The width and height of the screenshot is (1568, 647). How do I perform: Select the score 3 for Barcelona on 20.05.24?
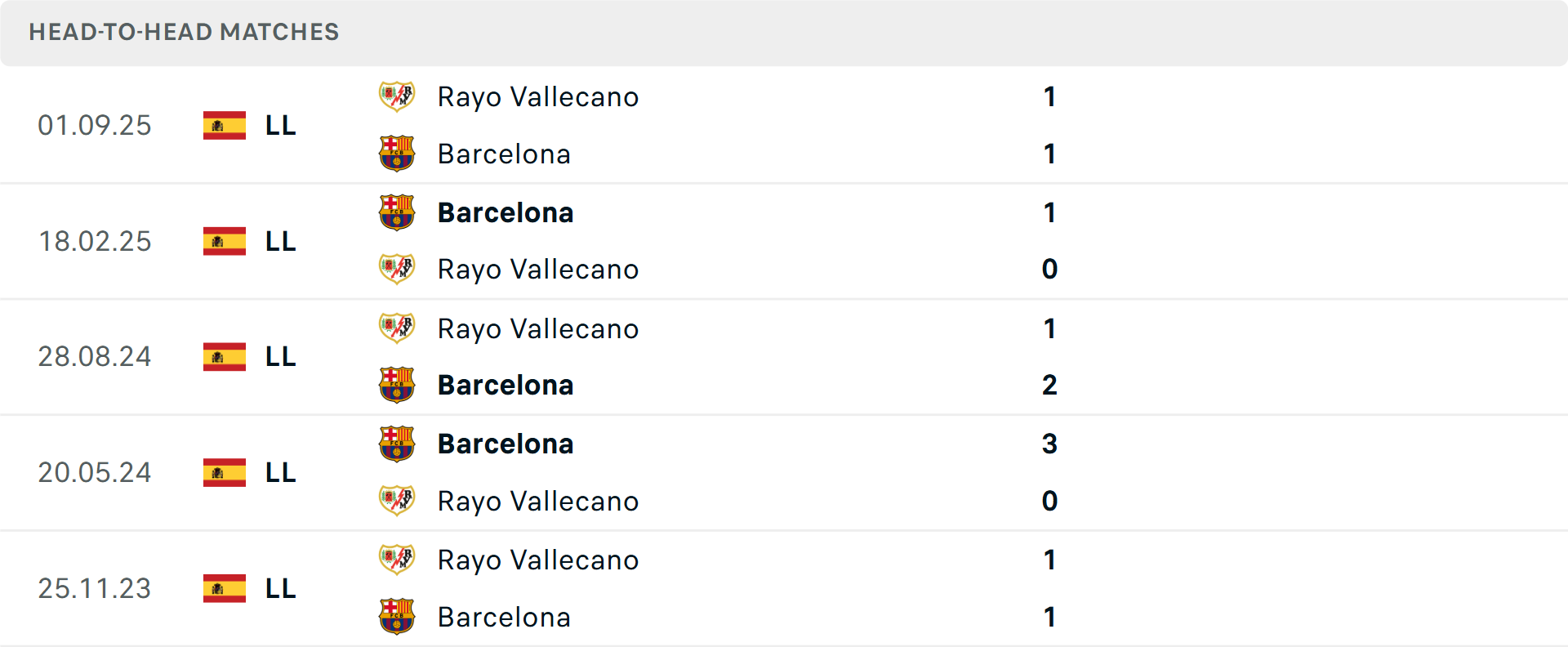[1049, 444]
